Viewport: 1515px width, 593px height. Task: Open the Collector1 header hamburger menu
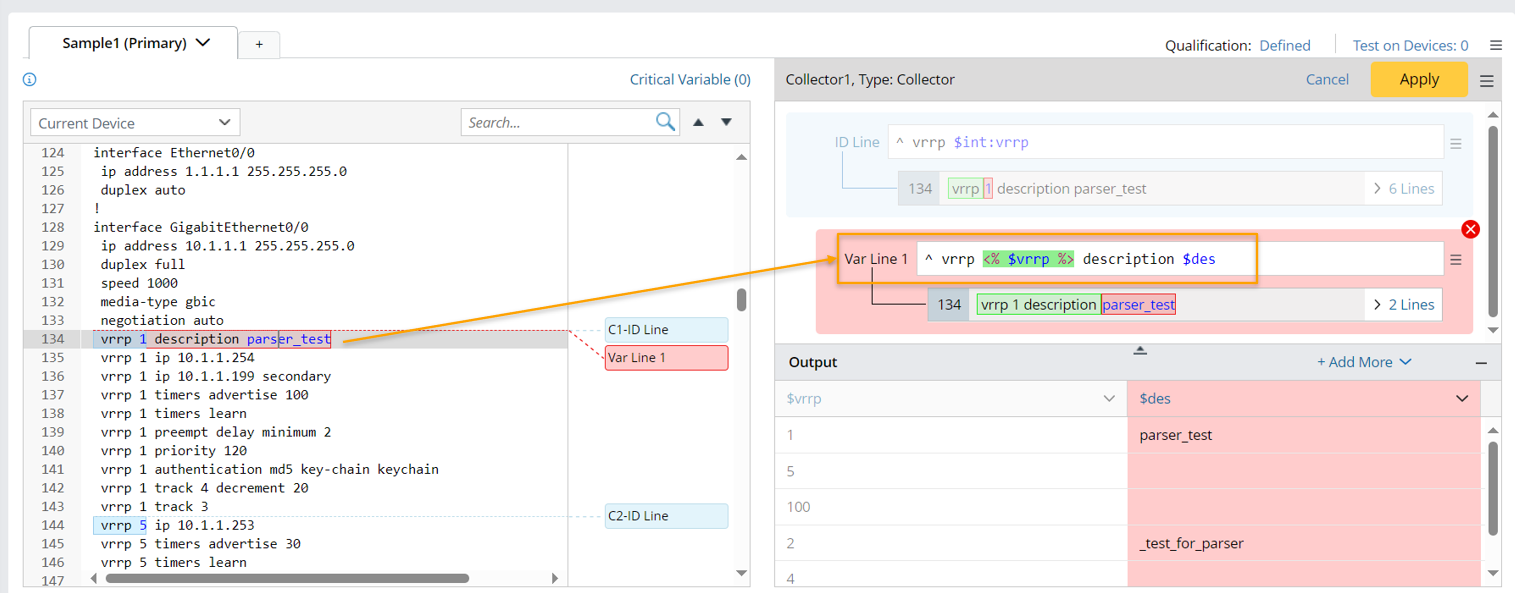point(1487,80)
